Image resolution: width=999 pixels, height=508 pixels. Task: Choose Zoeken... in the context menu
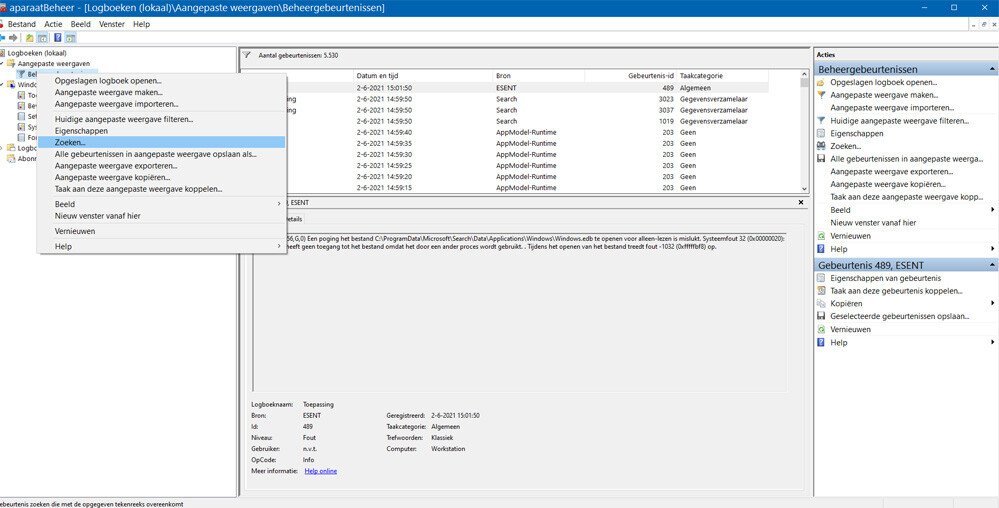coord(162,142)
